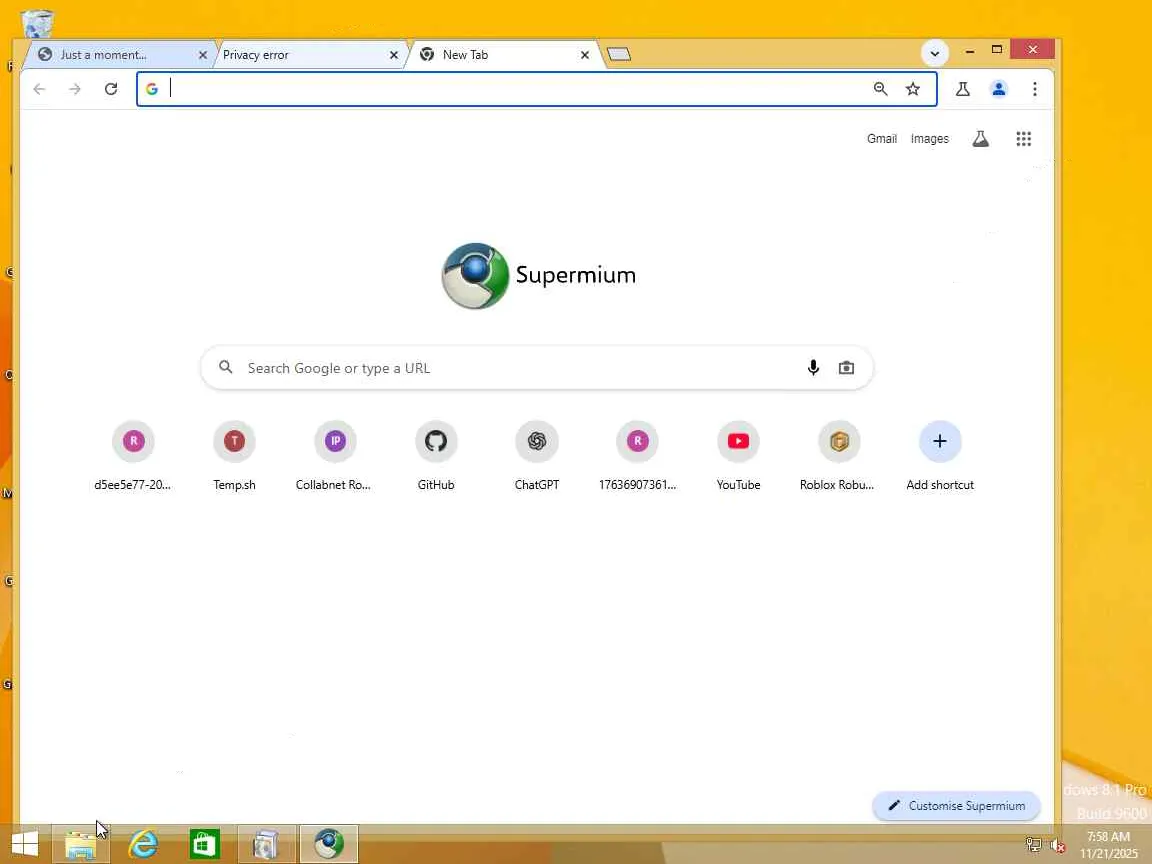Click the Supermium taskbar icon
This screenshot has height=864, width=1152.
coord(328,844)
